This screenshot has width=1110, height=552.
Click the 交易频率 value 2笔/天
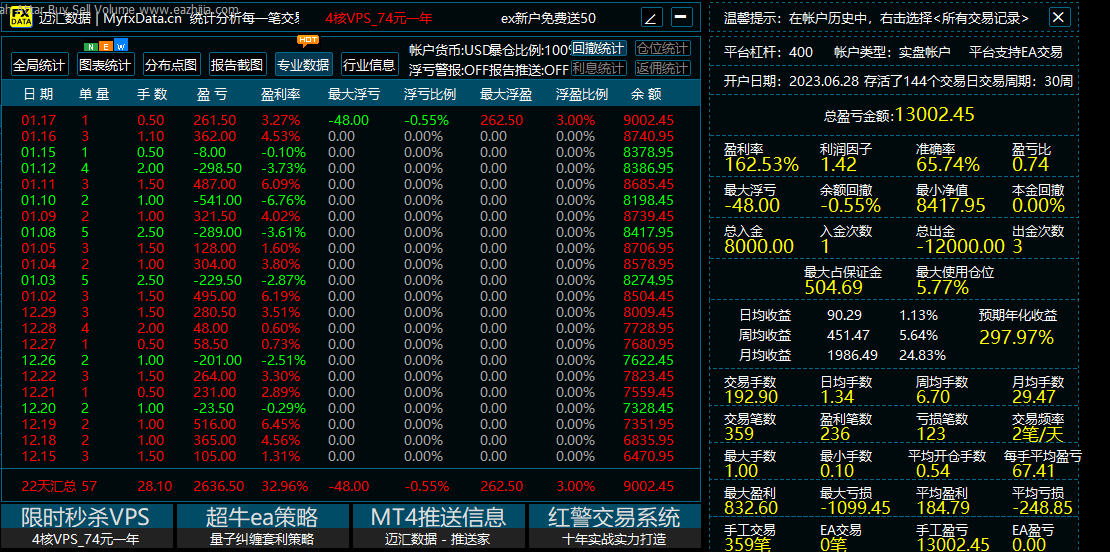[x=1038, y=435]
